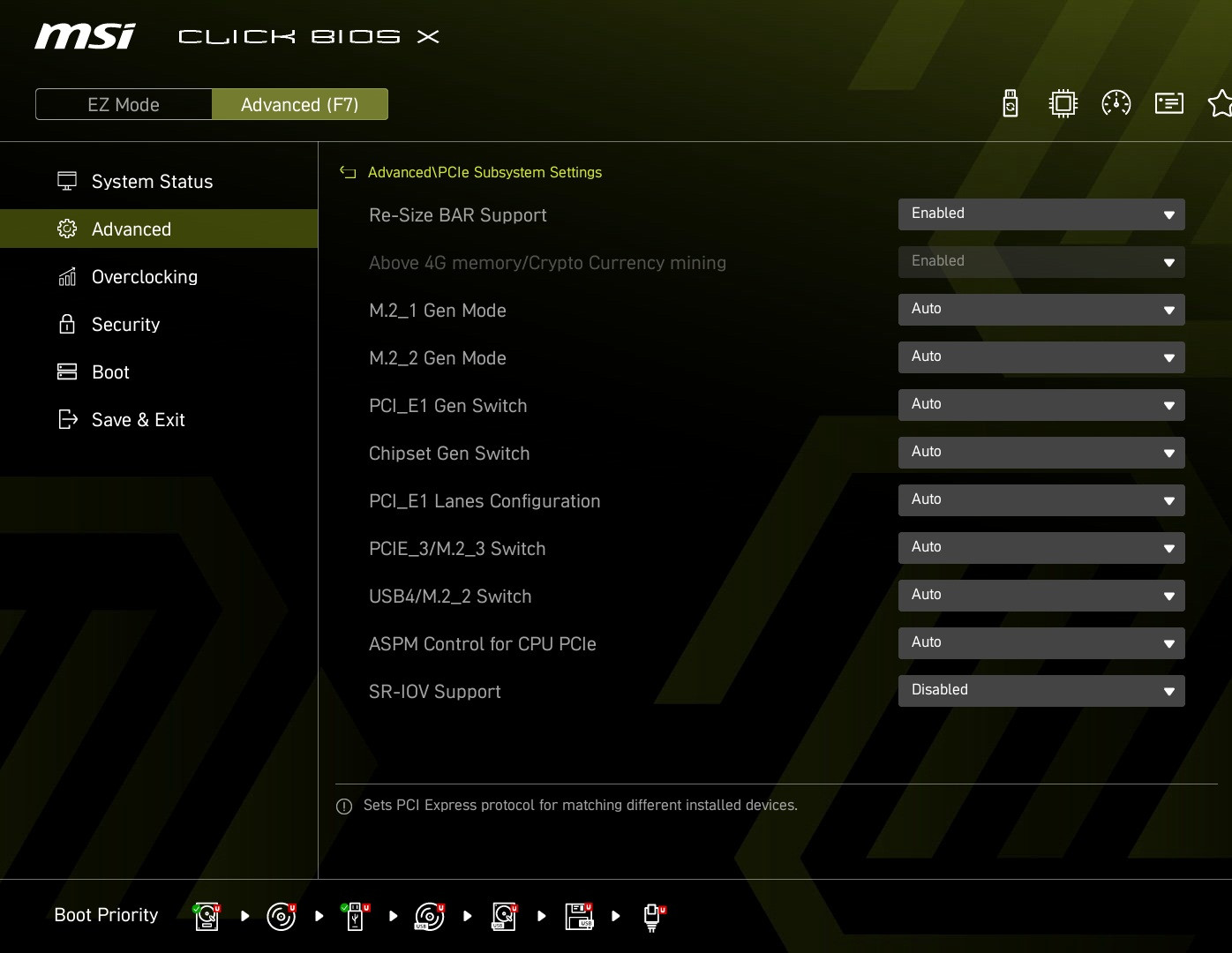This screenshot has width=1232, height=953.
Task: Switch to EZ Mode
Action: pyautogui.click(x=124, y=104)
